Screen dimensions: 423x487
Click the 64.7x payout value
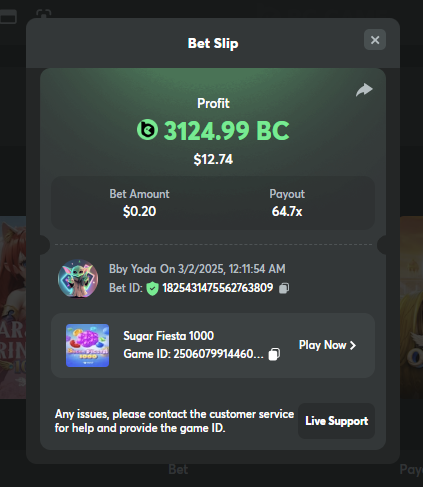click(287, 211)
